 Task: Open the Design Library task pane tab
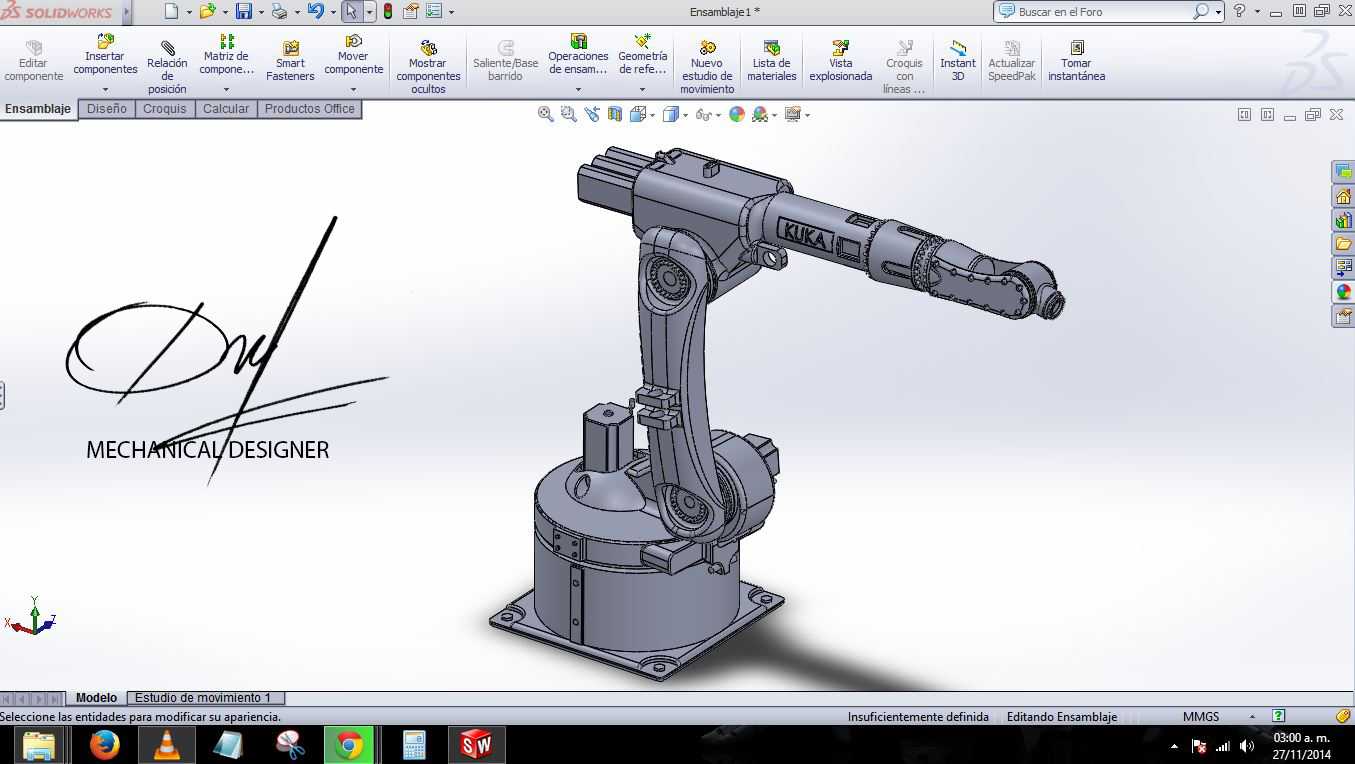point(1343,220)
